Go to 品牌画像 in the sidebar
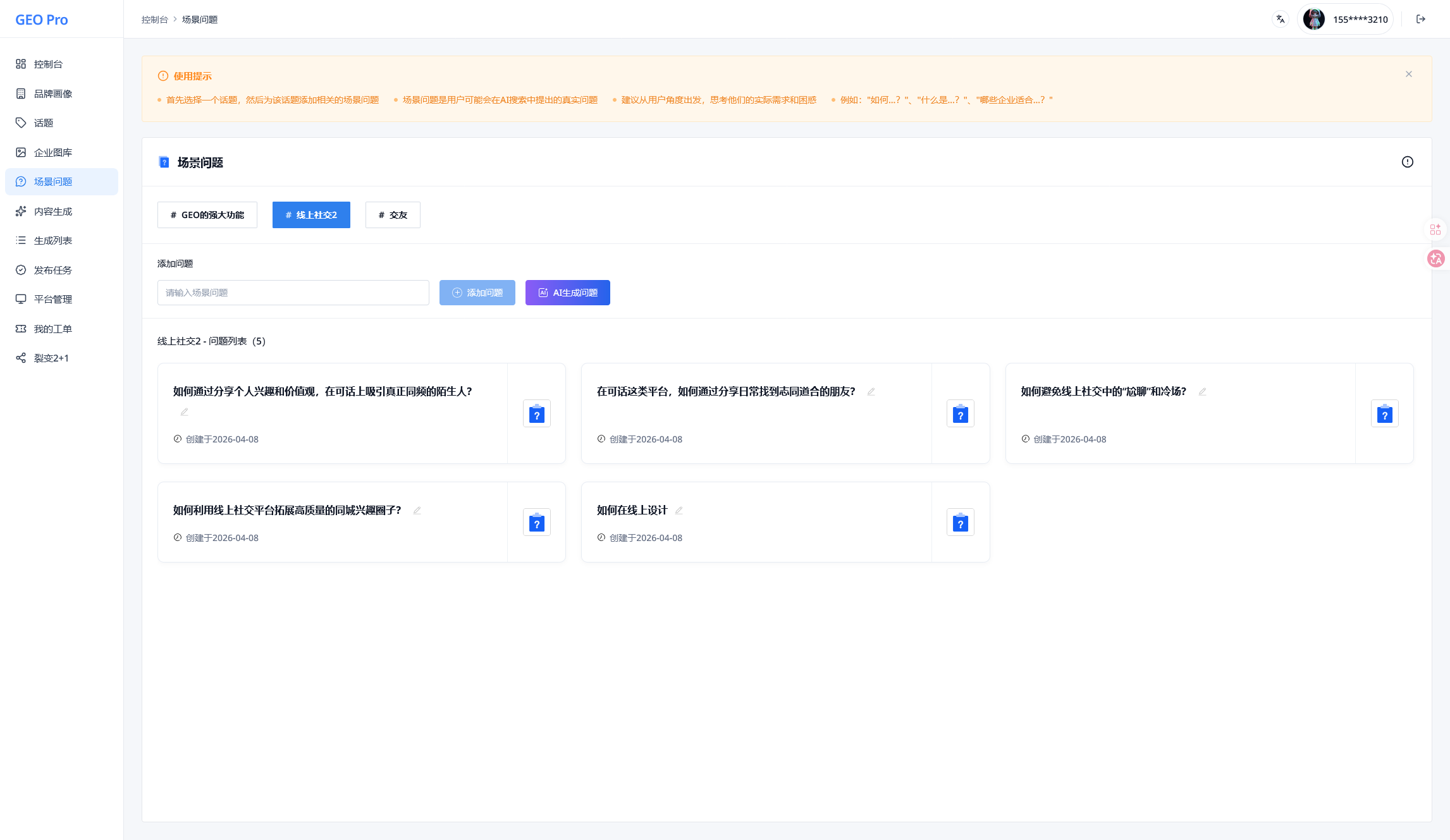Viewport: 1450px width, 840px height. click(x=53, y=94)
